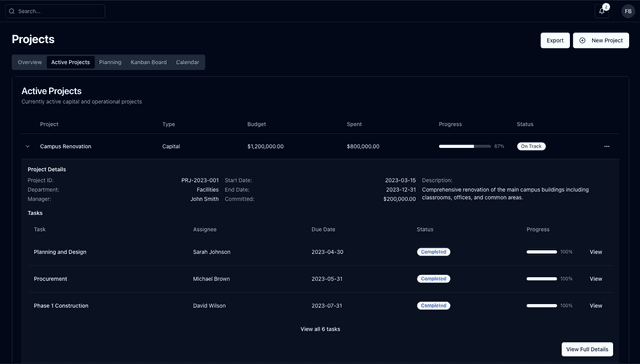Click the Capital type cell
This screenshot has height=364, width=640.
point(171,146)
